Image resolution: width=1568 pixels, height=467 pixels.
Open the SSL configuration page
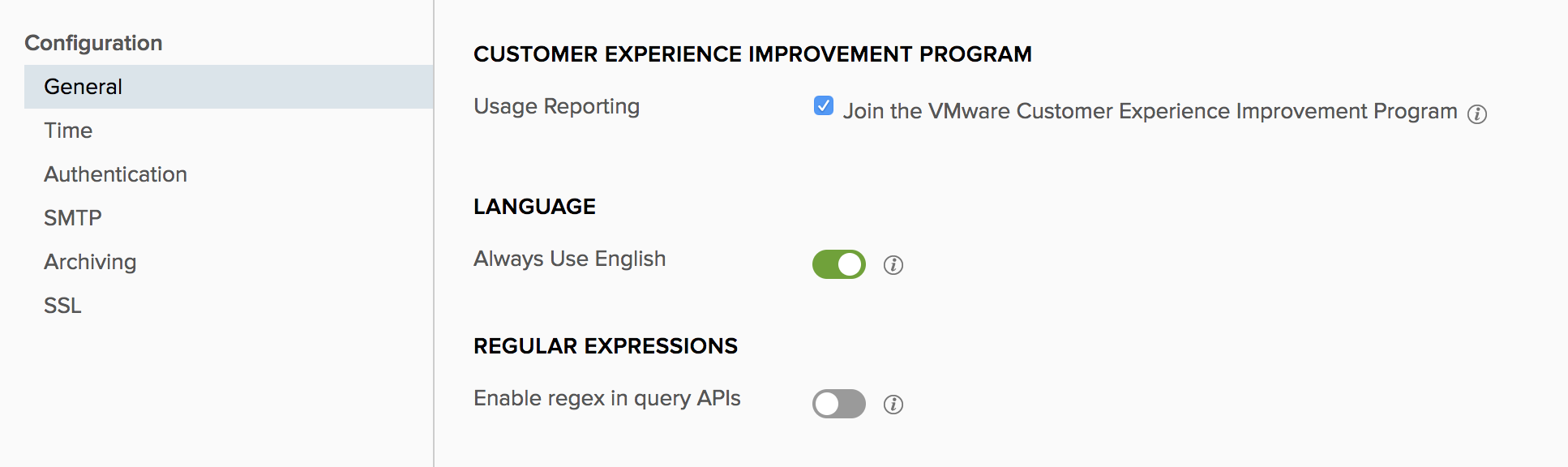(62, 306)
